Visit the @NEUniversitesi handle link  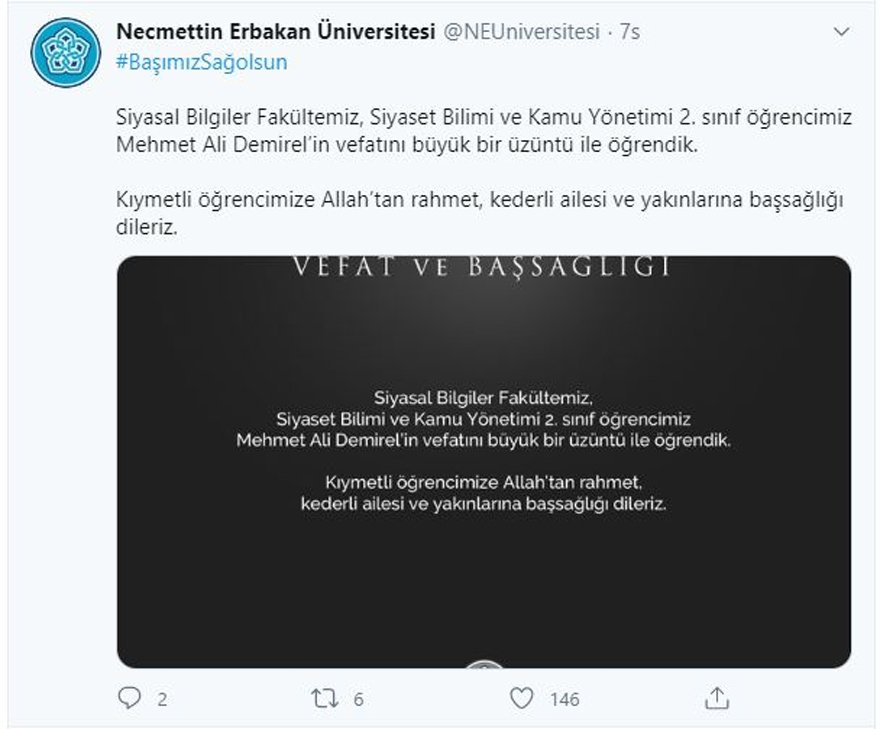522,31
